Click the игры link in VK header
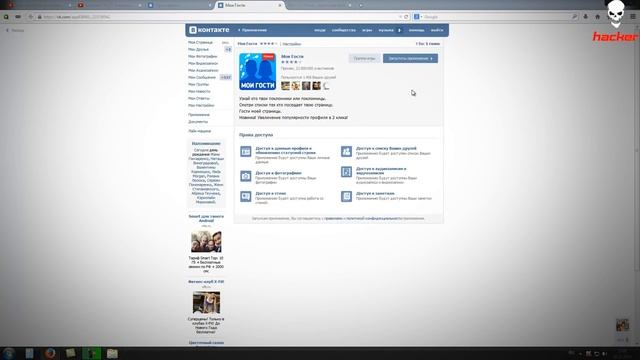This screenshot has width=640, height=360. point(367,30)
